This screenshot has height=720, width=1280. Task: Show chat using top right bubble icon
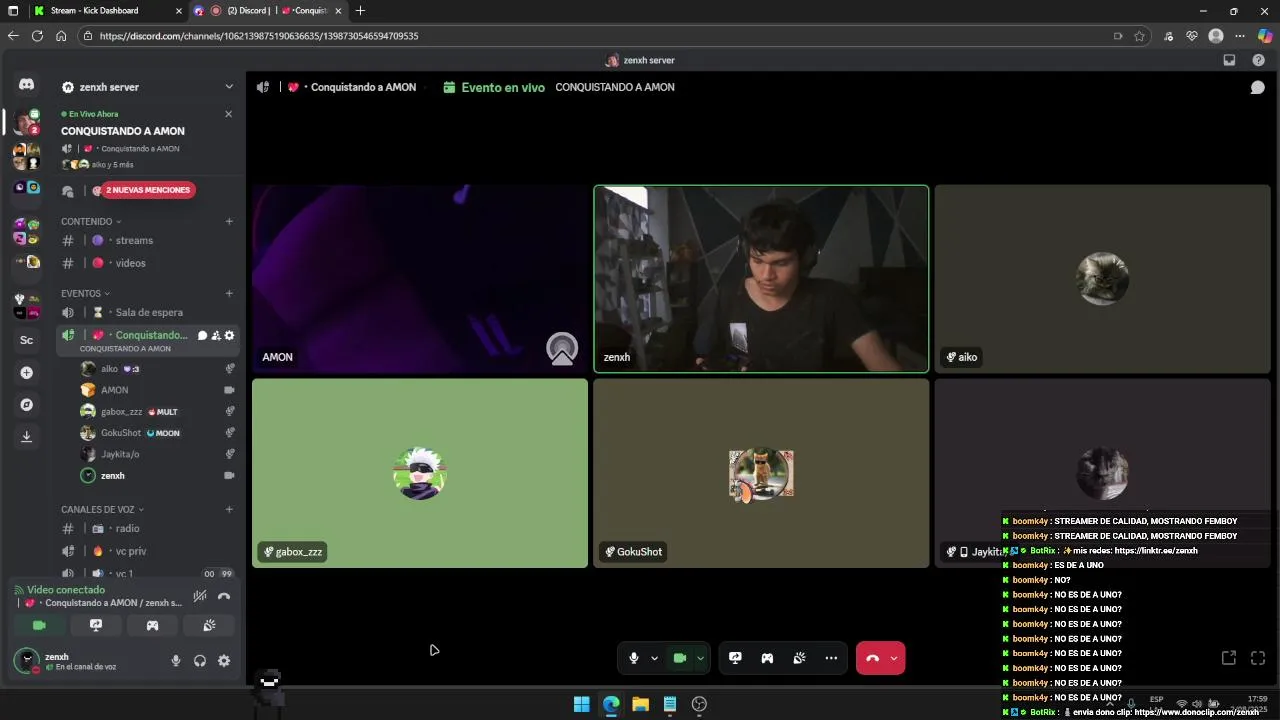(1258, 87)
